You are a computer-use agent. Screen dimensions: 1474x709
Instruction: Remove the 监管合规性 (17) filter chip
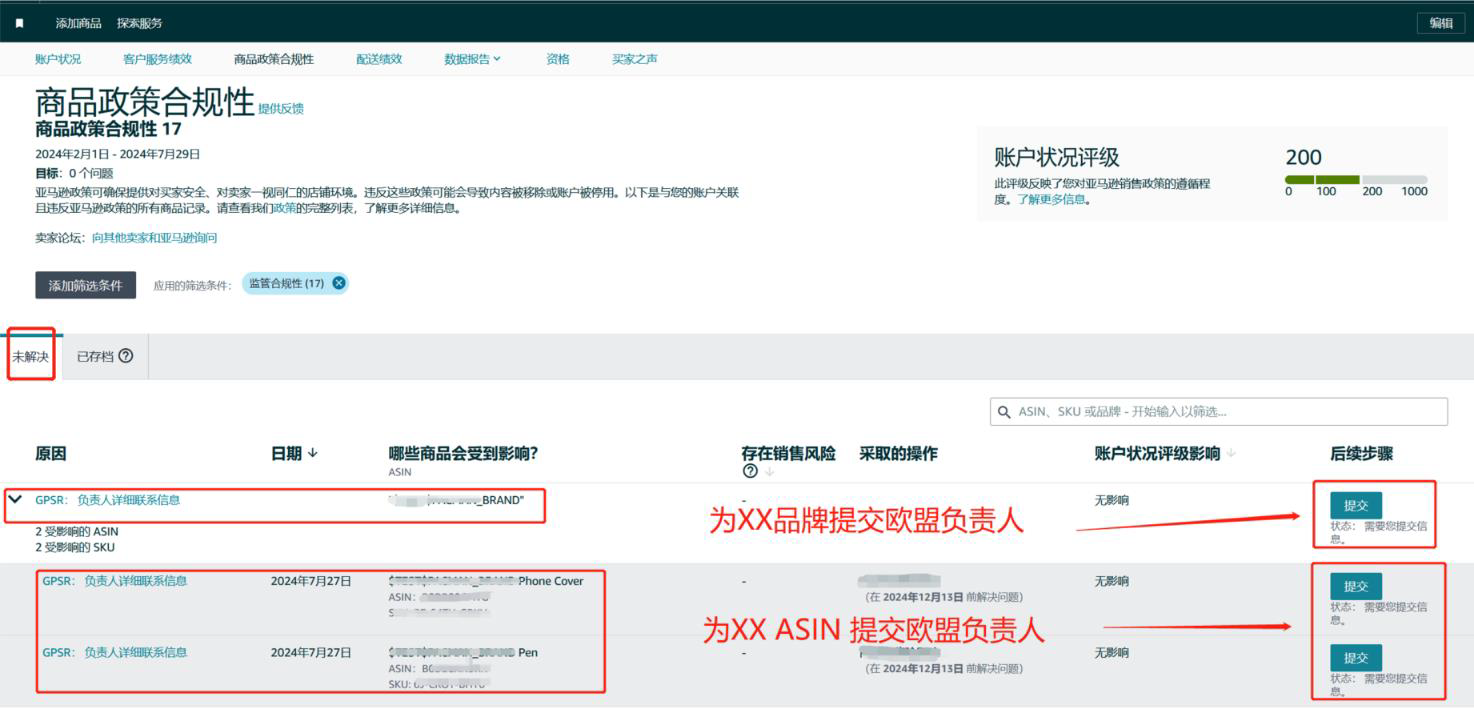[x=339, y=283]
